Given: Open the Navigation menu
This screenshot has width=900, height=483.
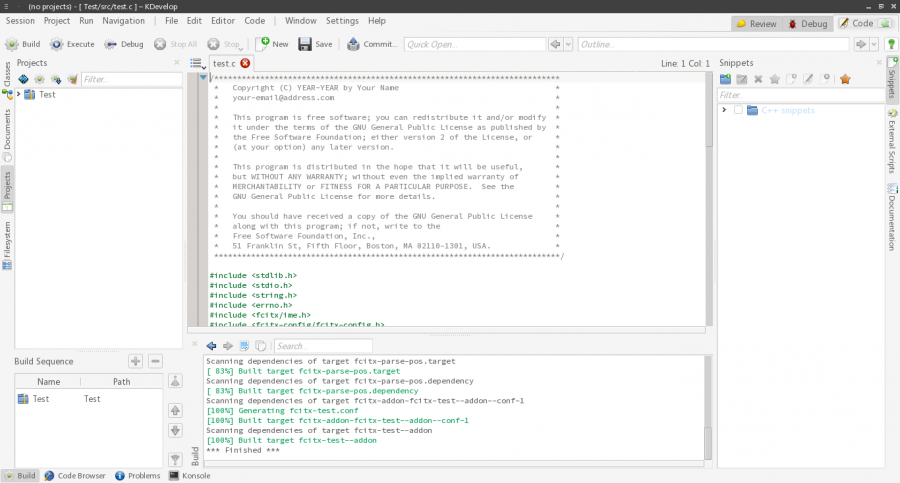Looking at the screenshot, I should (x=123, y=20).
